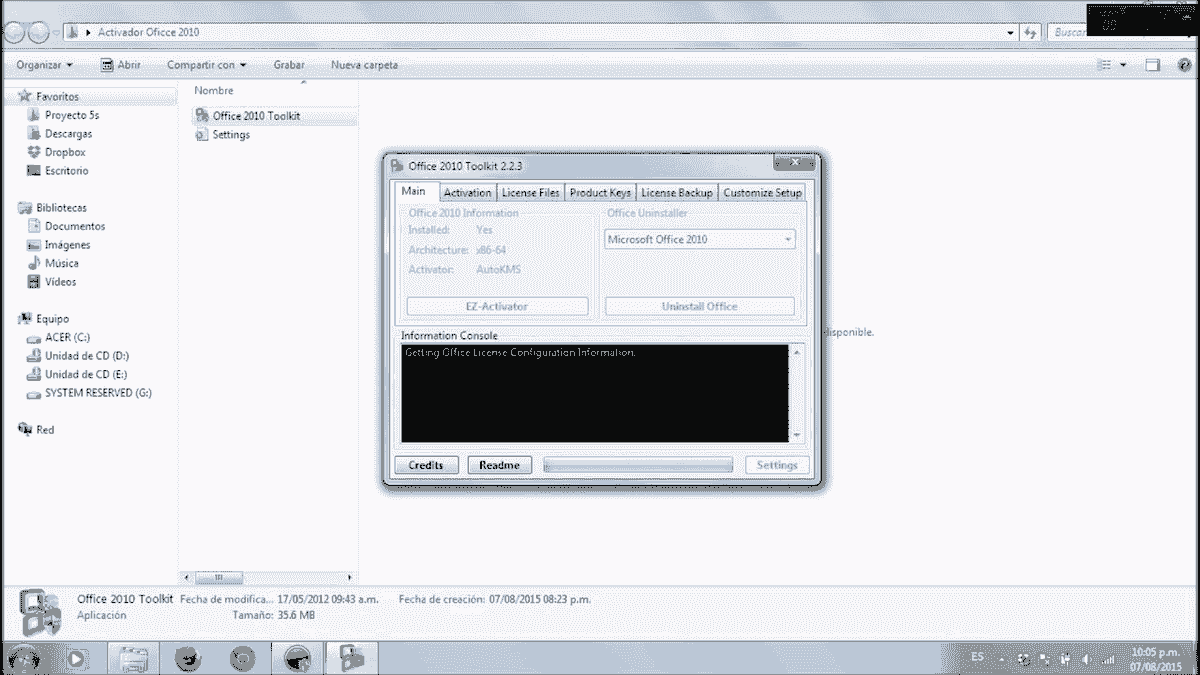
Task: Click the address bar refresh button
Action: 1030,32
